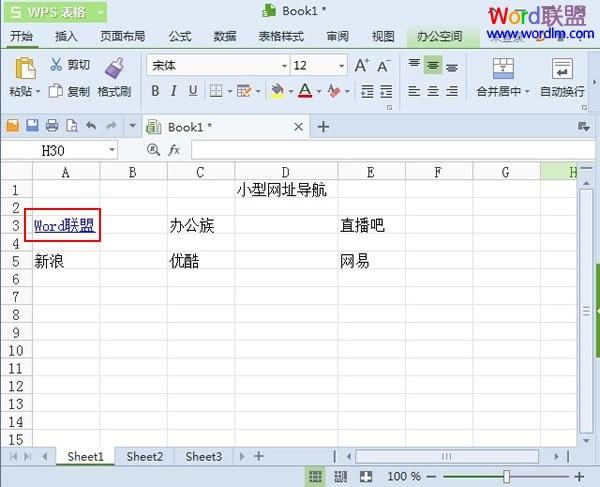Click the table format style icon
Screen dimensions: 600x487
(244, 91)
